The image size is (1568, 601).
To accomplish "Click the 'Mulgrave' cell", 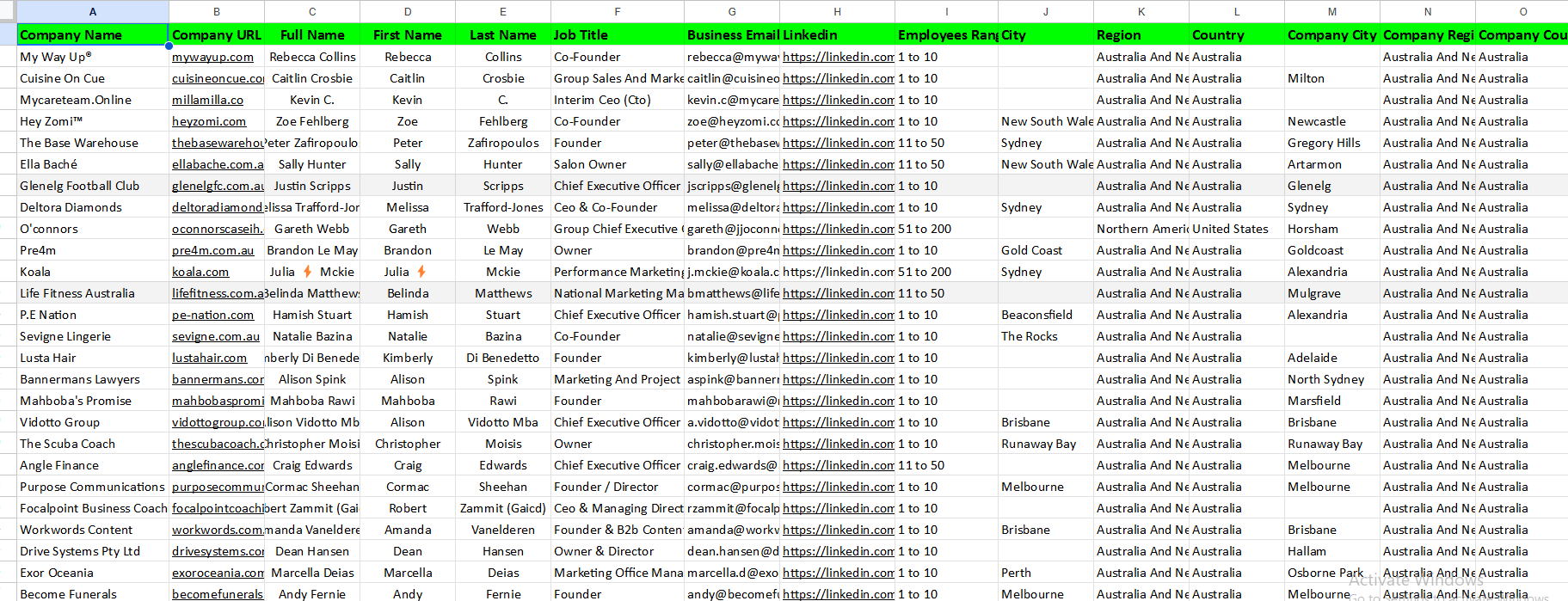I will [1332, 293].
